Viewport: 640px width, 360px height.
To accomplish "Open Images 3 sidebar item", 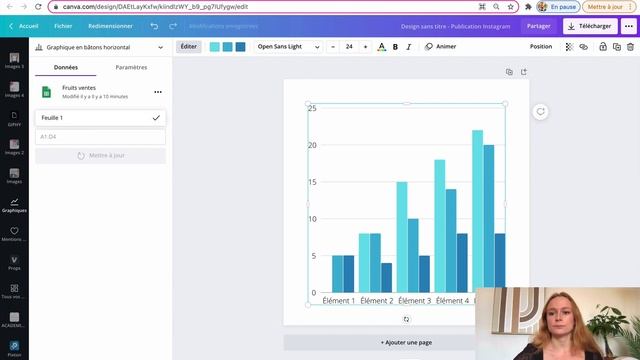I will click(x=14, y=61).
